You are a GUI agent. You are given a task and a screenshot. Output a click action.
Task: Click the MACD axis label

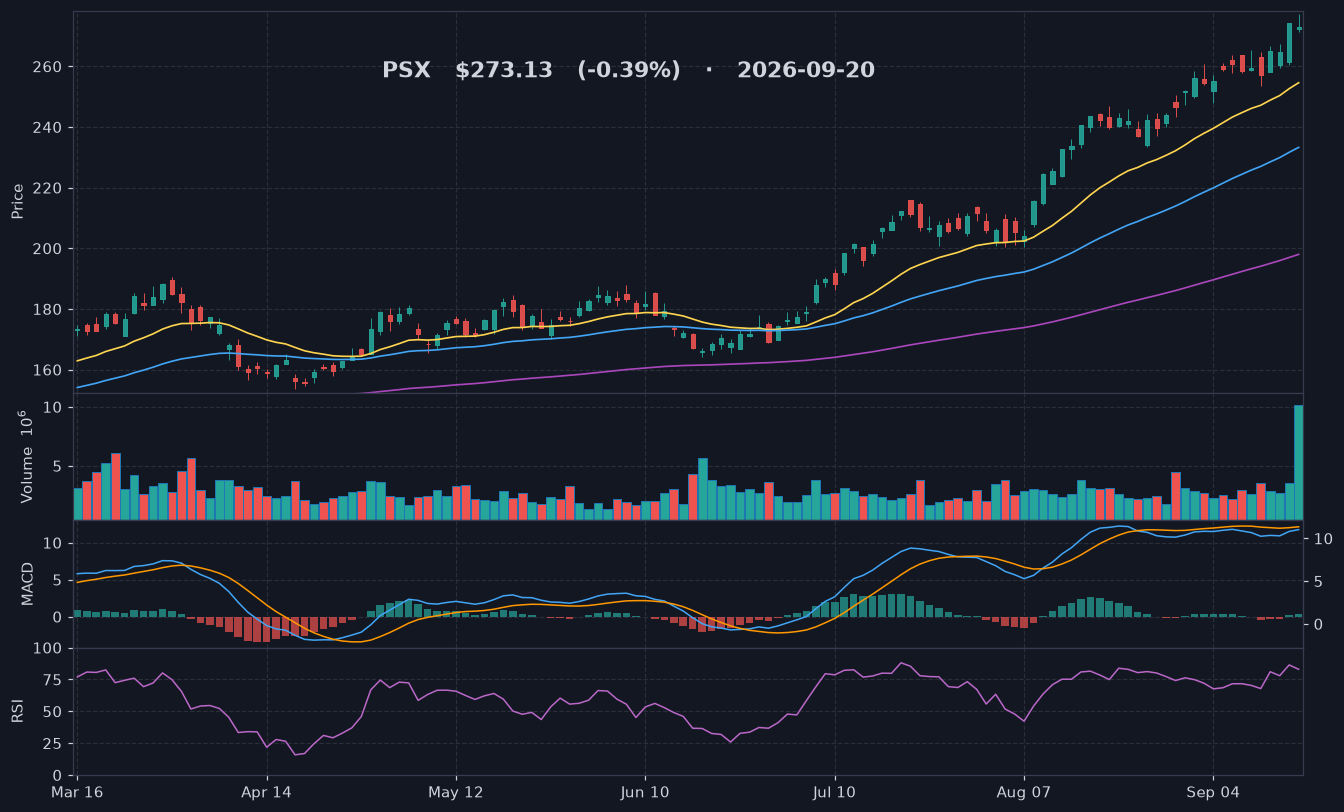click(x=27, y=583)
